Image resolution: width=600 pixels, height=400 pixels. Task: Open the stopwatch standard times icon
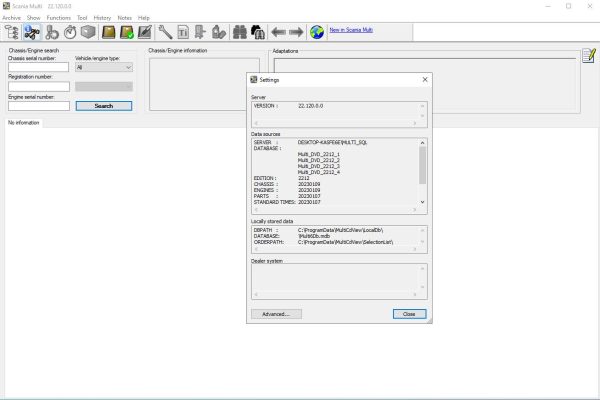tap(70, 32)
